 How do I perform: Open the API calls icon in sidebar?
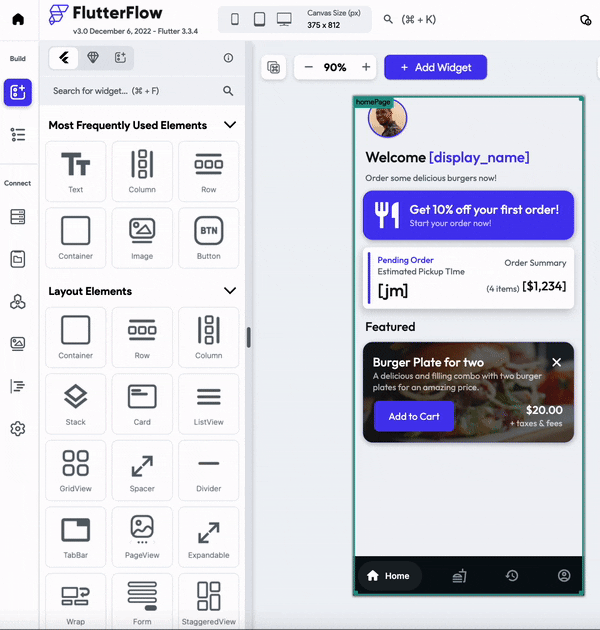pos(18,302)
